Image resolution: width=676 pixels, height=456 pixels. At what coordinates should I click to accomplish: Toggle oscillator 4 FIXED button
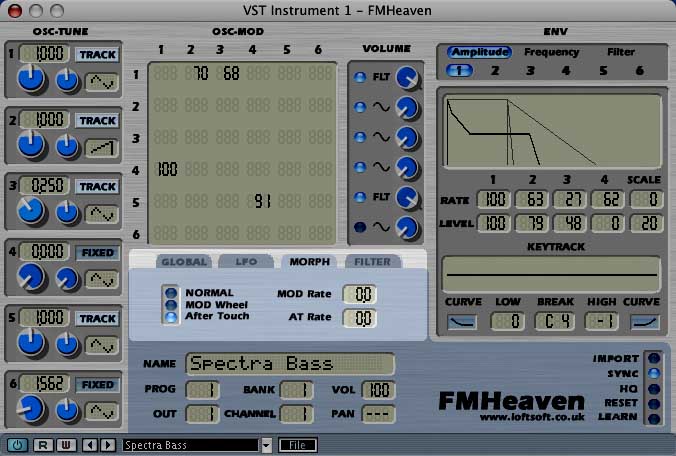pyautogui.click(x=97, y=253)
